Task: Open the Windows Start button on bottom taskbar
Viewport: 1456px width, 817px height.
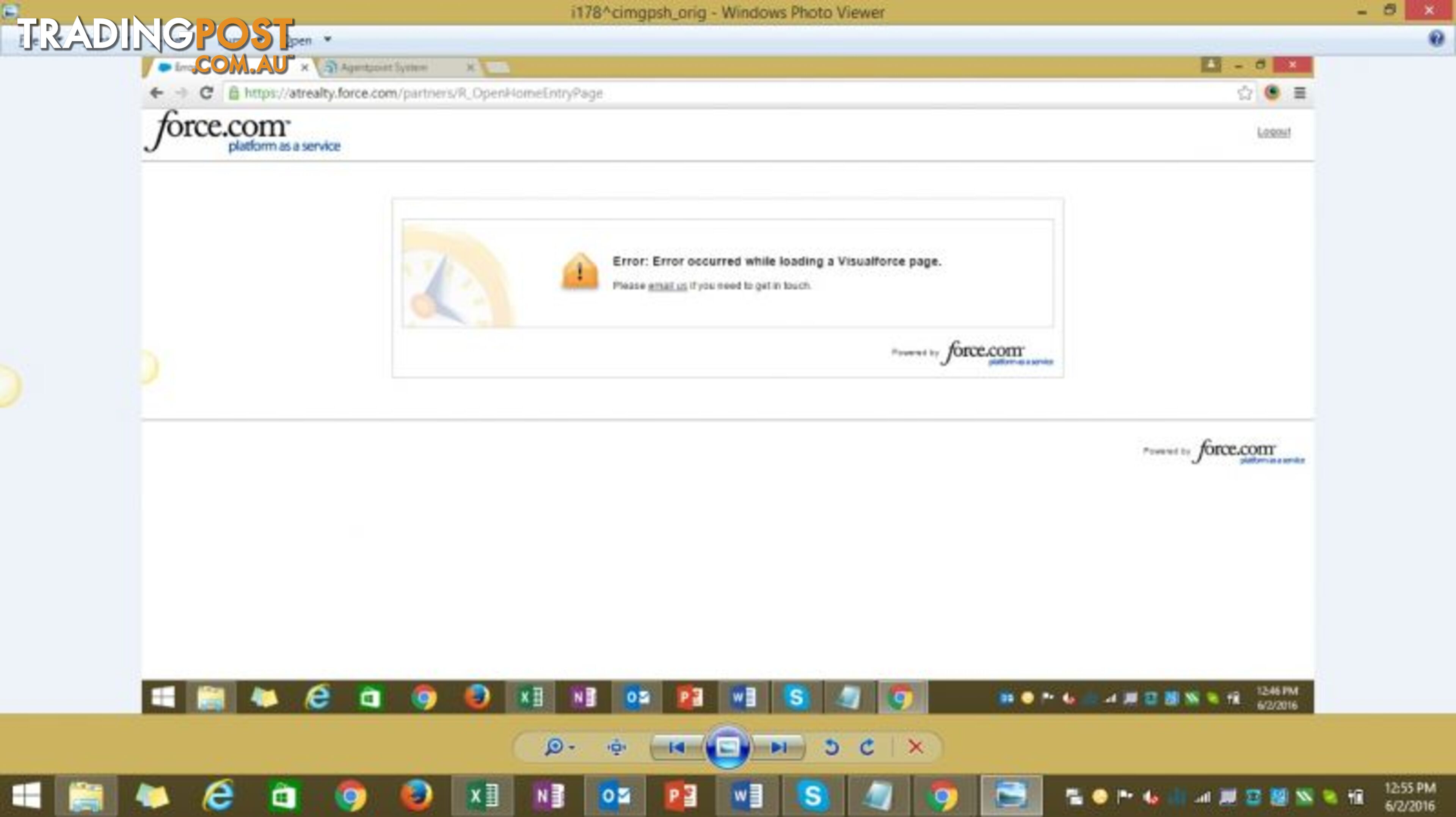Action: point(26,795)
